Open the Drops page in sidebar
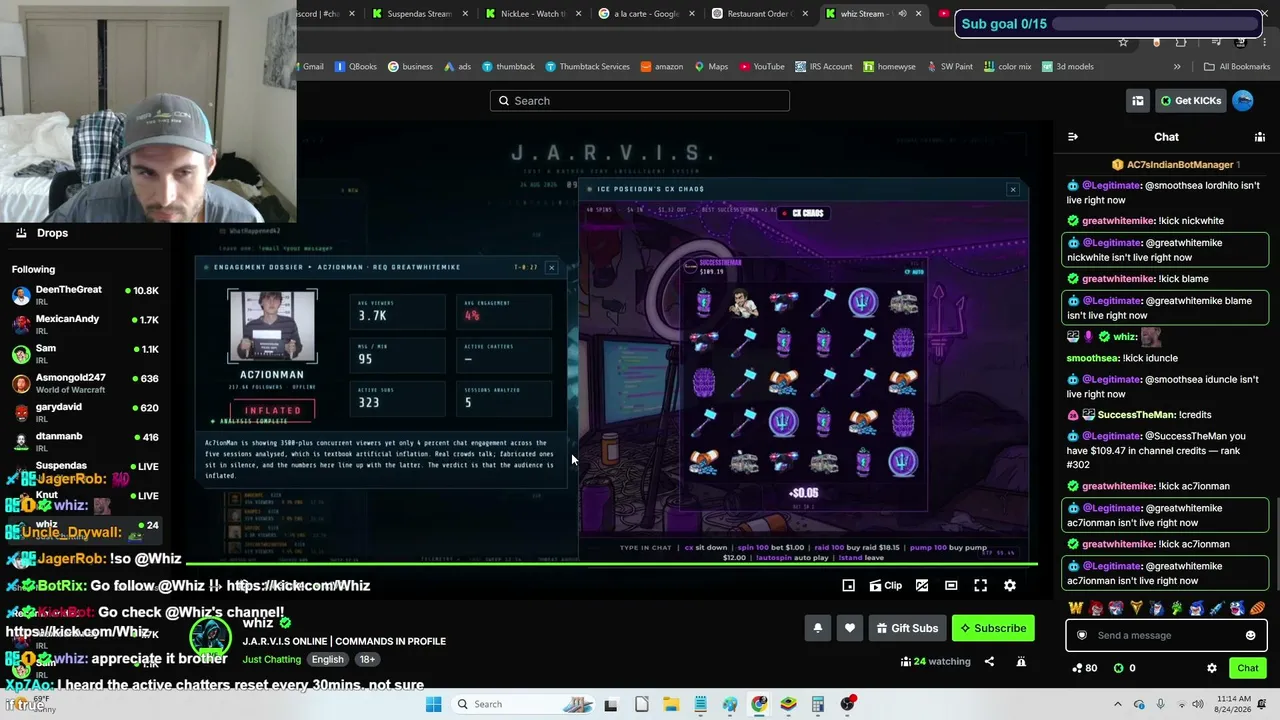1280x720 pixels. pyautogui.click(x=40, y=233)
